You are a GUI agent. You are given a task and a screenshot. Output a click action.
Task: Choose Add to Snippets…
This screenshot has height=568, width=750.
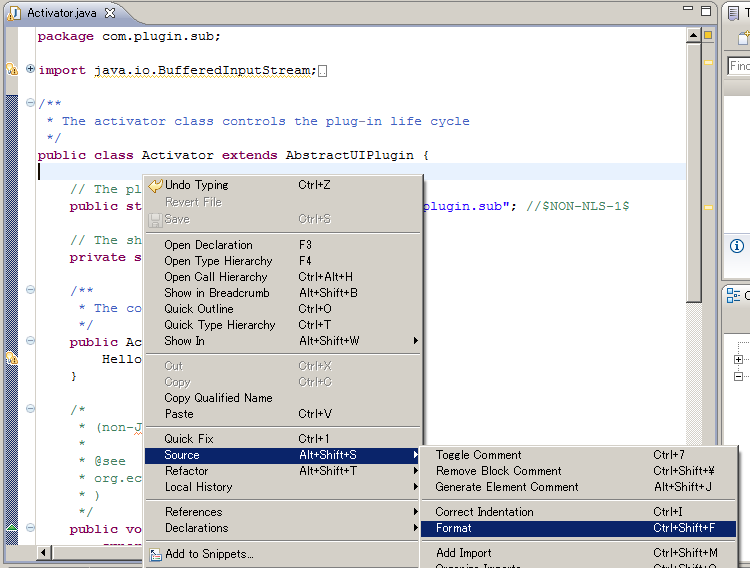click(x=283, y=554)
